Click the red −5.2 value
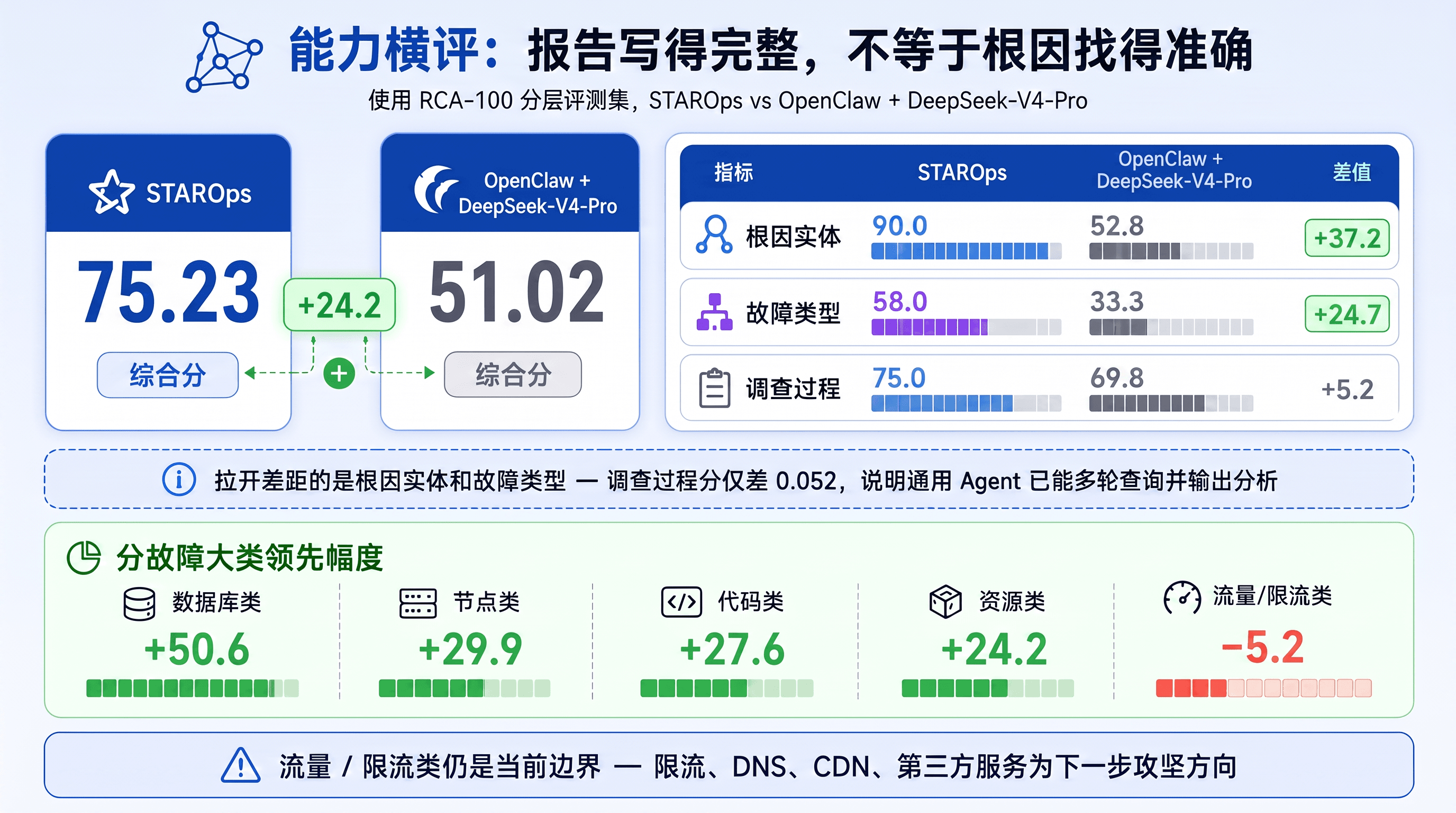 coord(1263,647)
